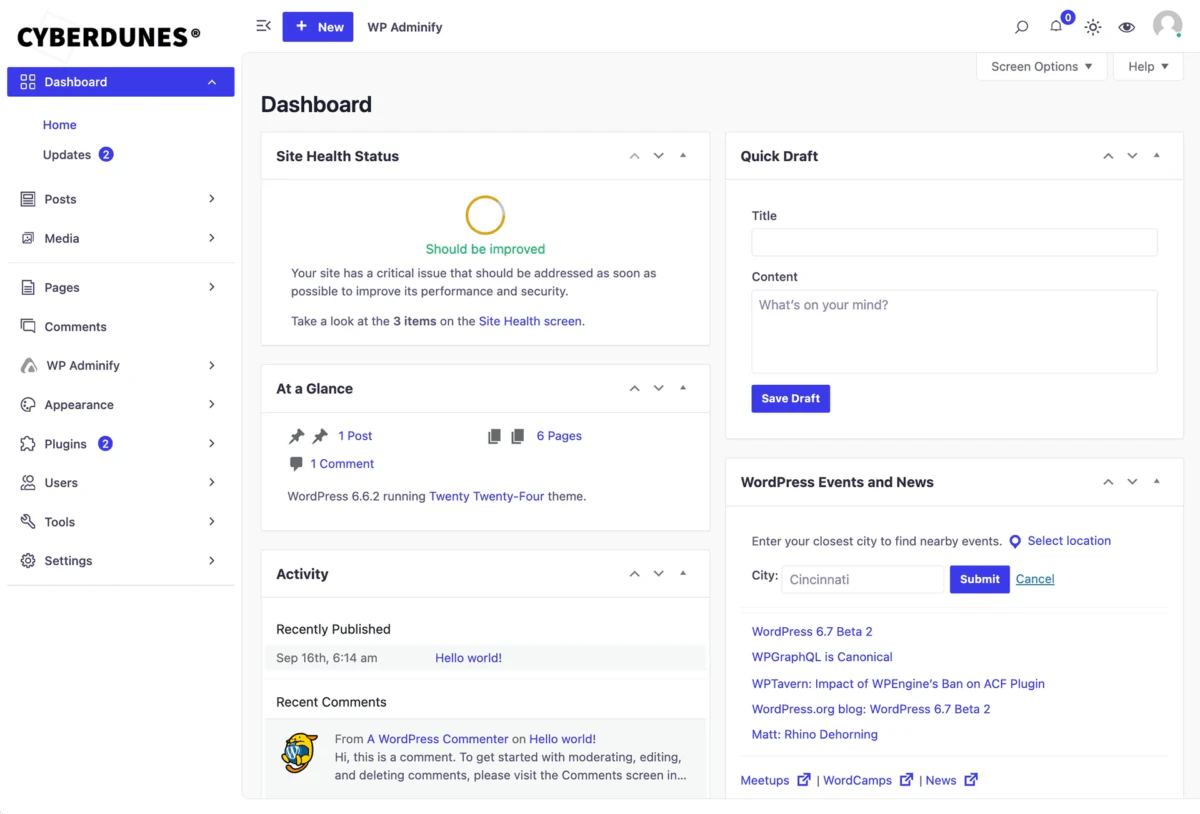Click the location pin icon beside Select location
This screenshot has width=1200, height=814.
click(1015, 541)
